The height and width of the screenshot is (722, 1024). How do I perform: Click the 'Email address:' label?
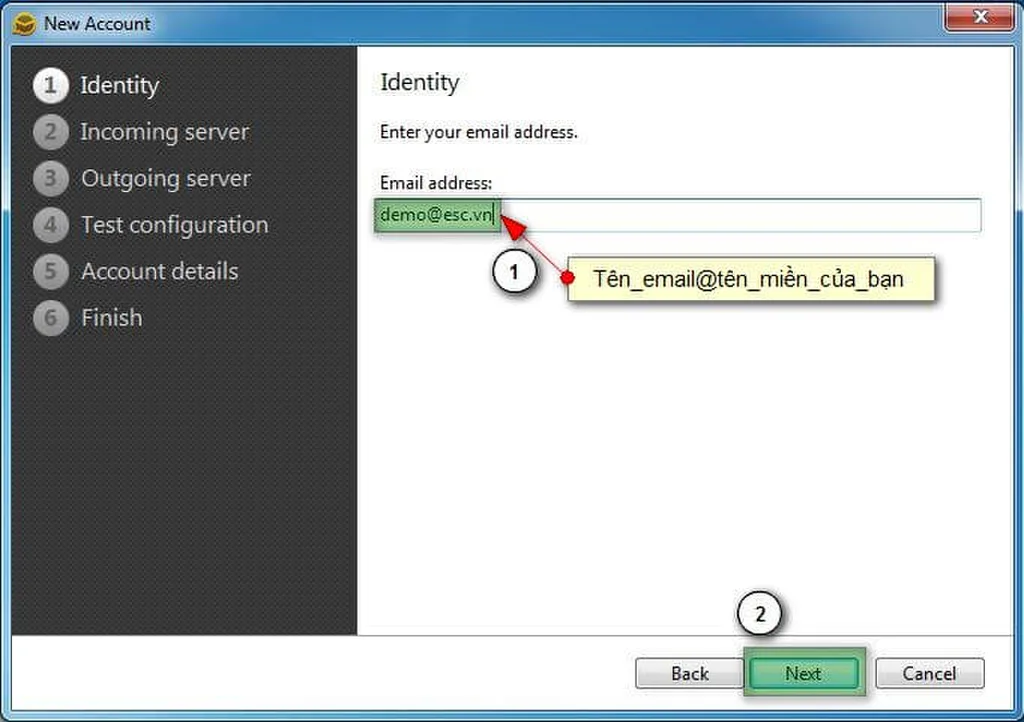pyautogui.click(x=436, y=183)
